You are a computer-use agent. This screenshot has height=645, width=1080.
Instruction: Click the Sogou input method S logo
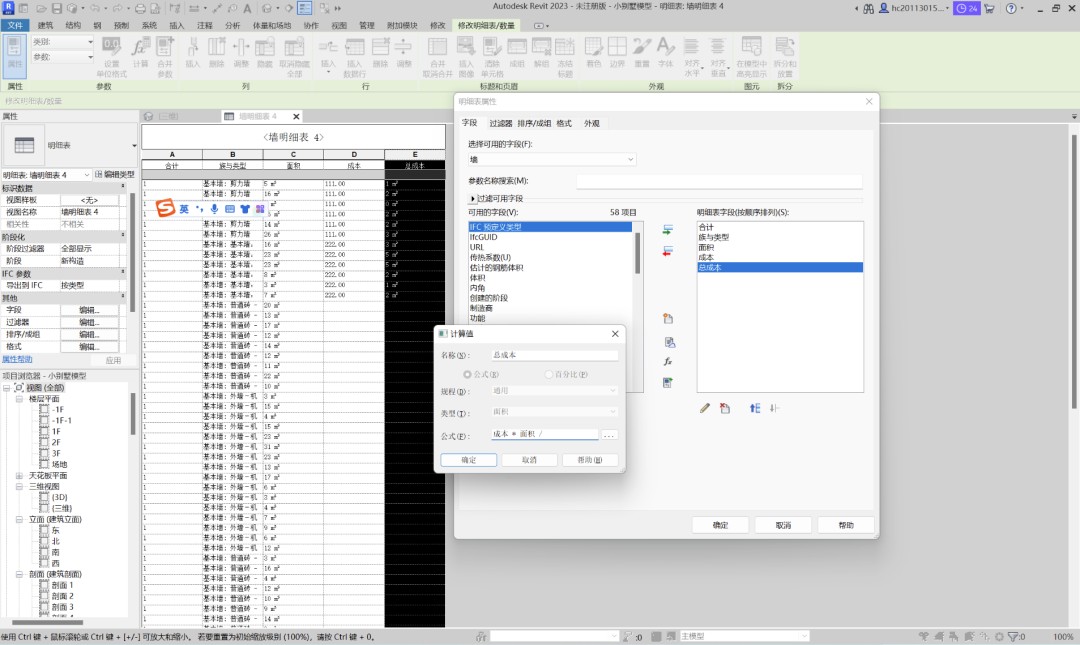165,207
